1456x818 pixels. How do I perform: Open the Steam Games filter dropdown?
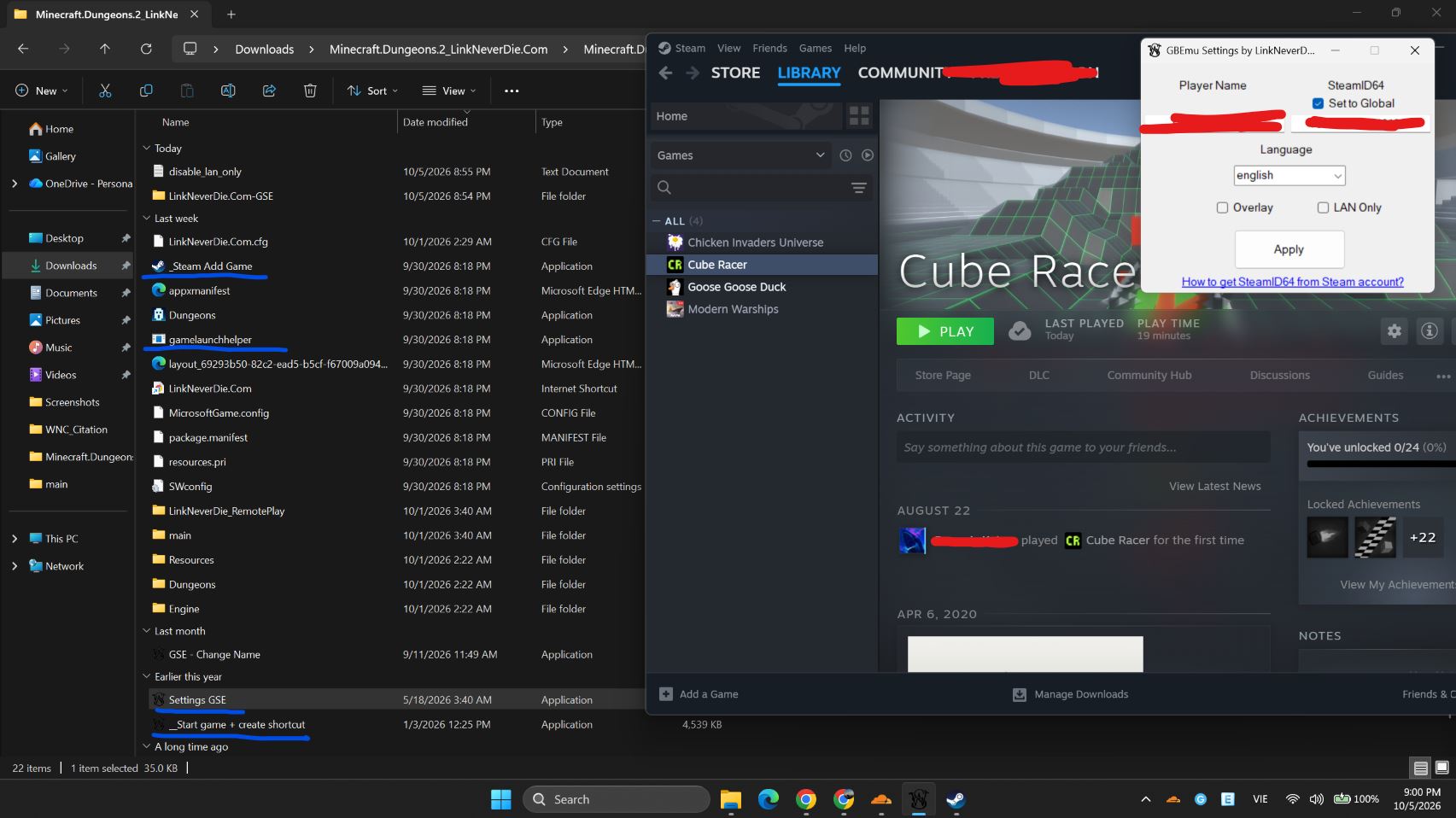(x=740, y=155)
